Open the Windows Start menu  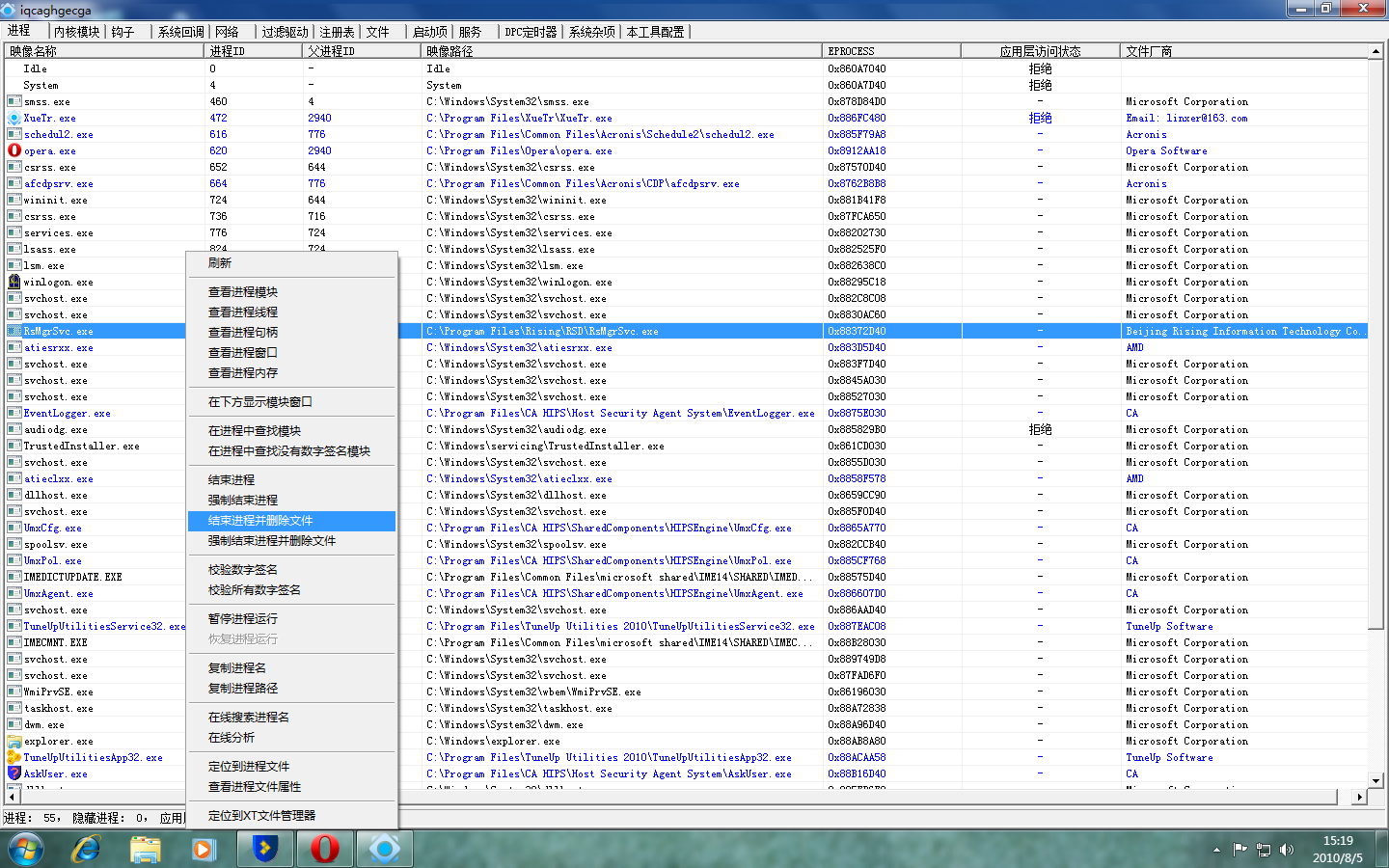click(26, 850)
